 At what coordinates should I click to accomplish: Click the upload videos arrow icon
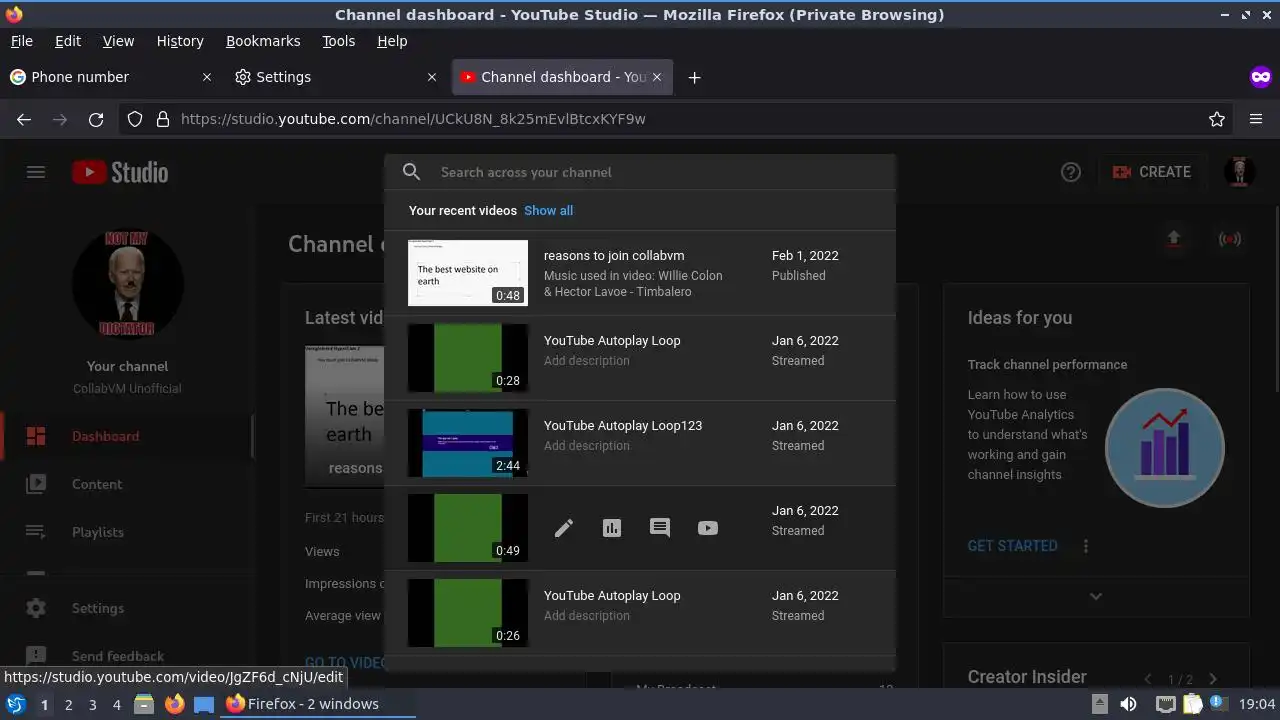coord(1174,238)
